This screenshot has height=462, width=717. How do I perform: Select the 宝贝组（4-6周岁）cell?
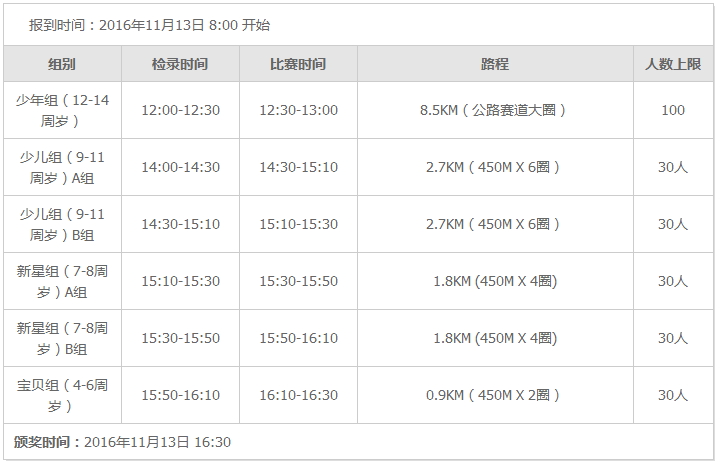62,395
